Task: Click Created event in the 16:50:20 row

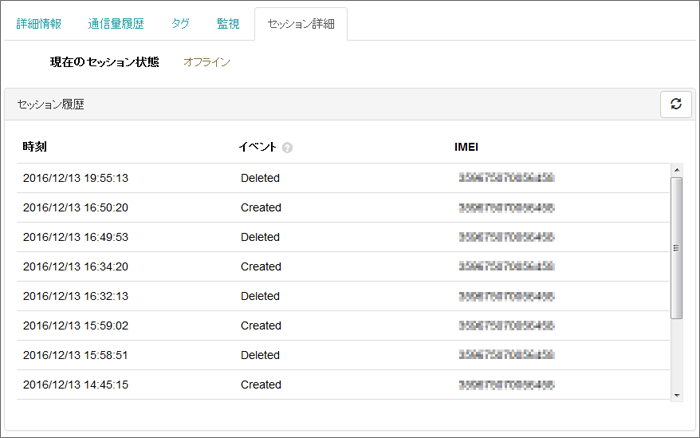Action: tap(261, 208)
